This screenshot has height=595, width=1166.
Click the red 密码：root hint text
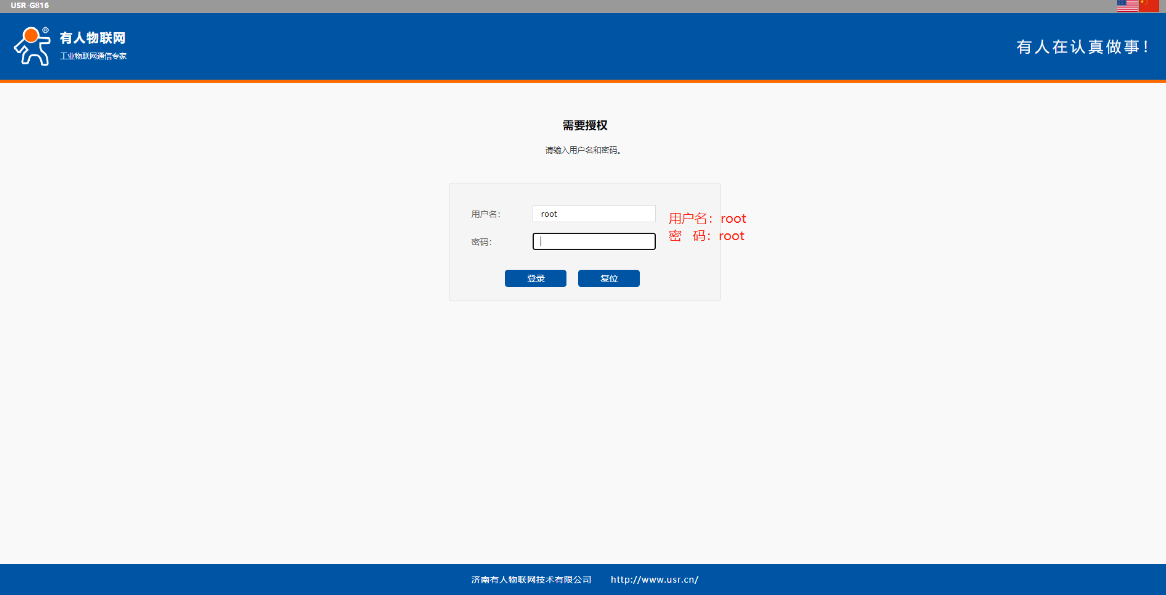pos(706,236)
